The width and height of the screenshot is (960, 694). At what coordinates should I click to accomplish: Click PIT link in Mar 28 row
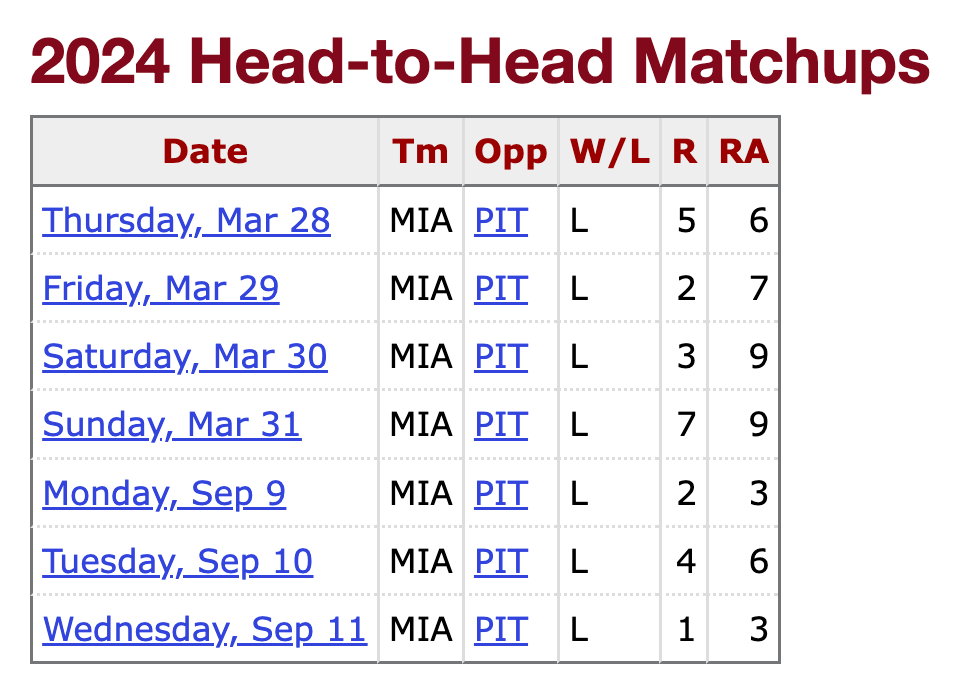[500, 220]
